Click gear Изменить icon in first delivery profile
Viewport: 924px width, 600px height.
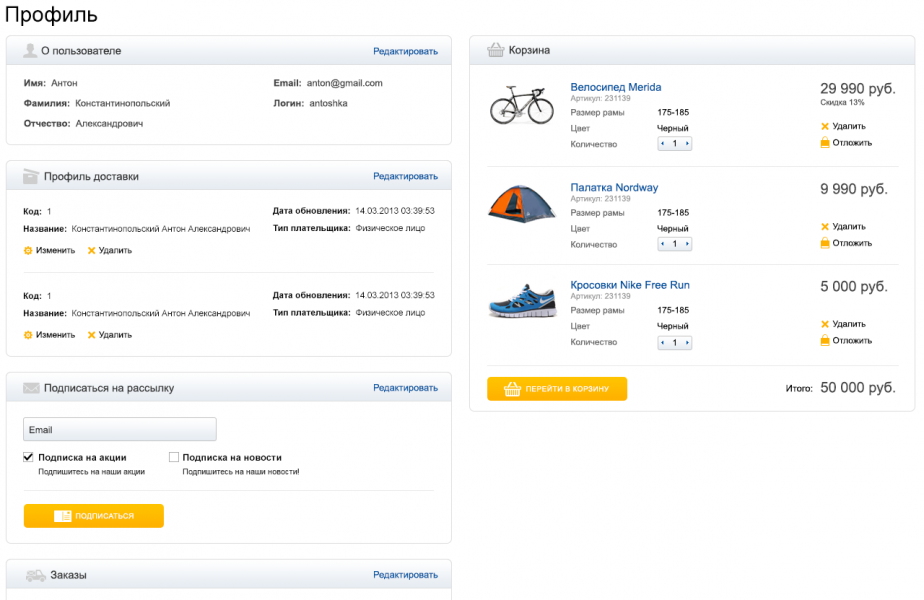(x=28, y=251)
